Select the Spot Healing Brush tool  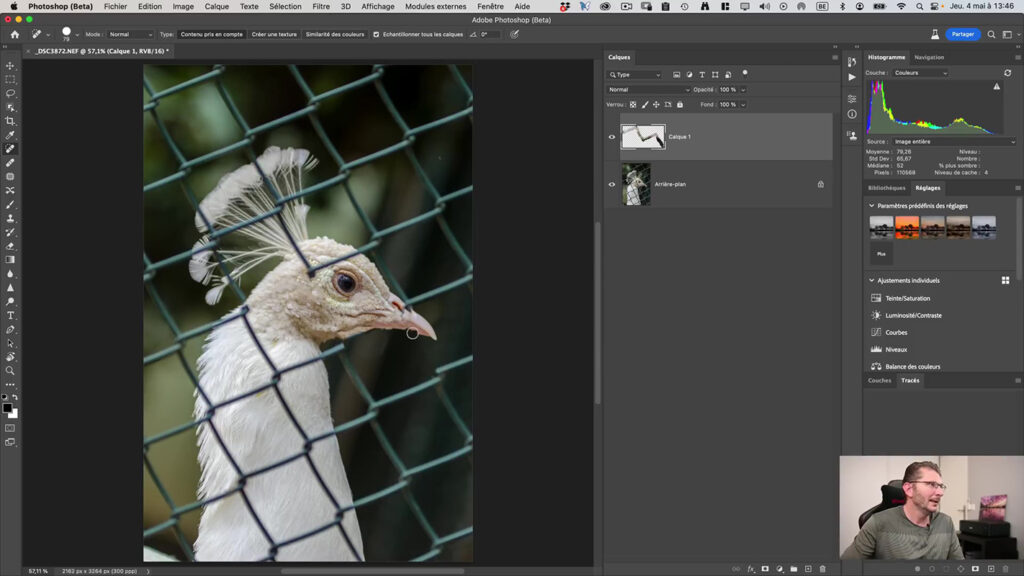click(10, 149)
